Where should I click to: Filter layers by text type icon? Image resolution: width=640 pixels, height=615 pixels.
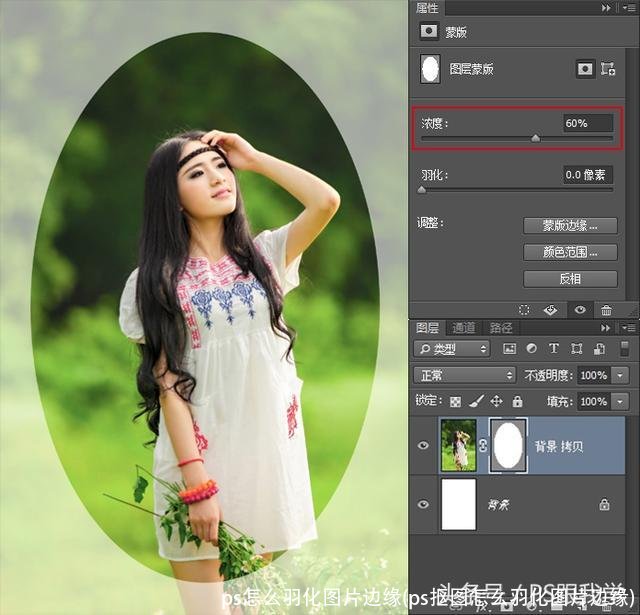553,349
